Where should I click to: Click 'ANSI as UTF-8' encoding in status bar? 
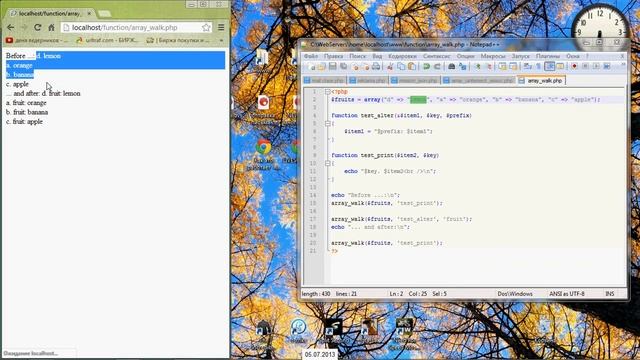[567, 294]
